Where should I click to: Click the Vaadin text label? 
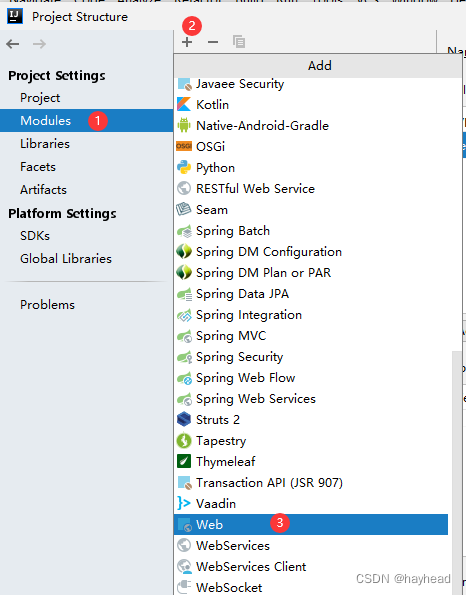[216, 504]
